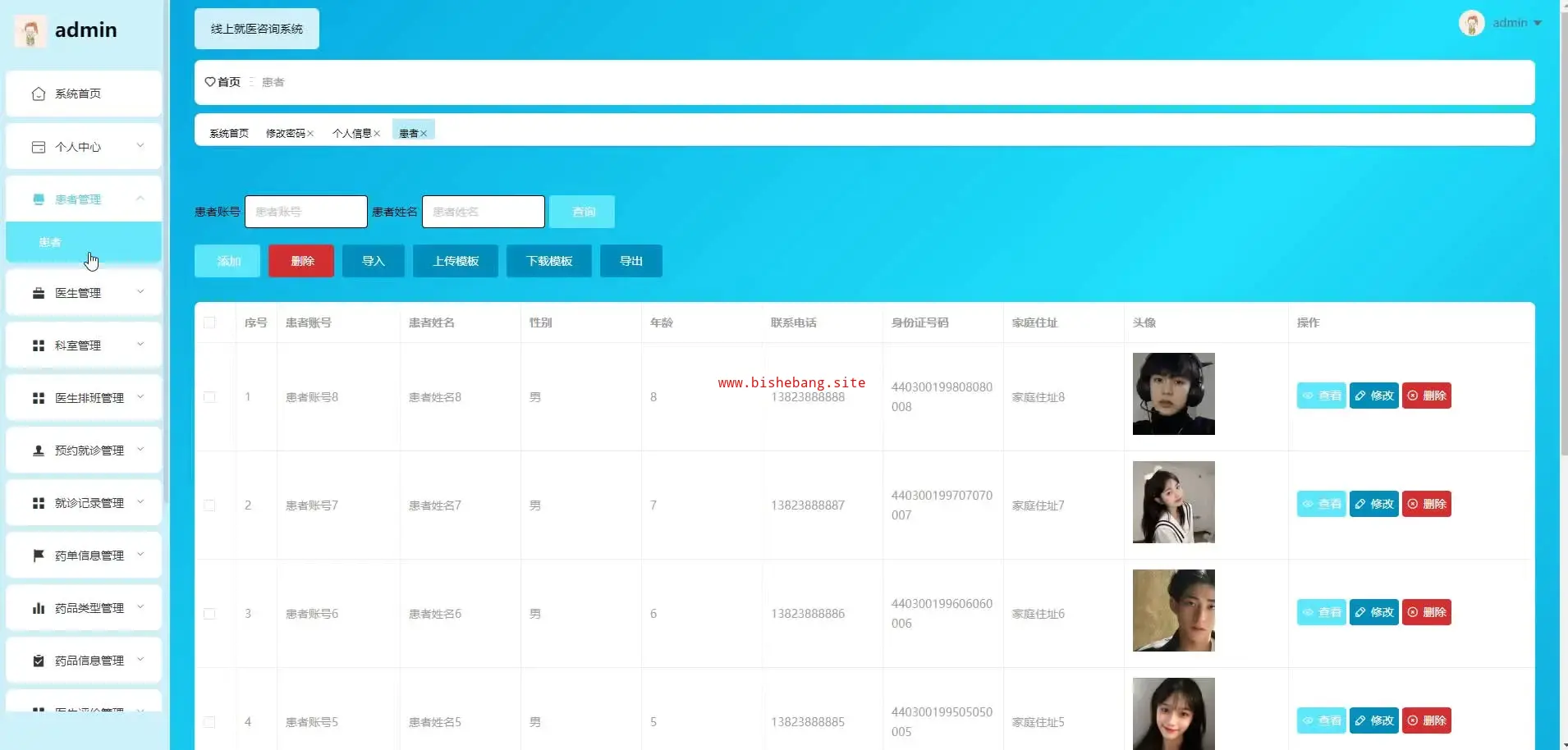Click the 科室管理 grid icon
The height and width of the screenshot is (750, 1568).
(x=39, y=345)
